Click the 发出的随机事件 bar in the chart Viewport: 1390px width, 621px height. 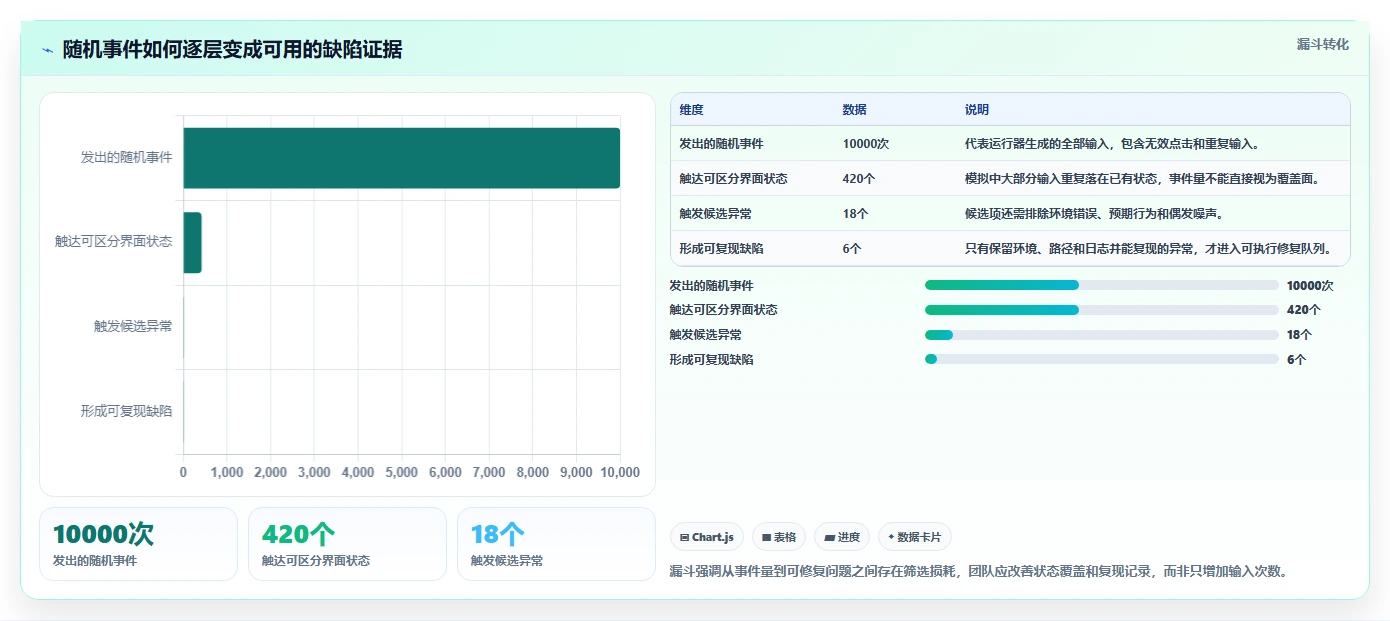click(401, 158)
